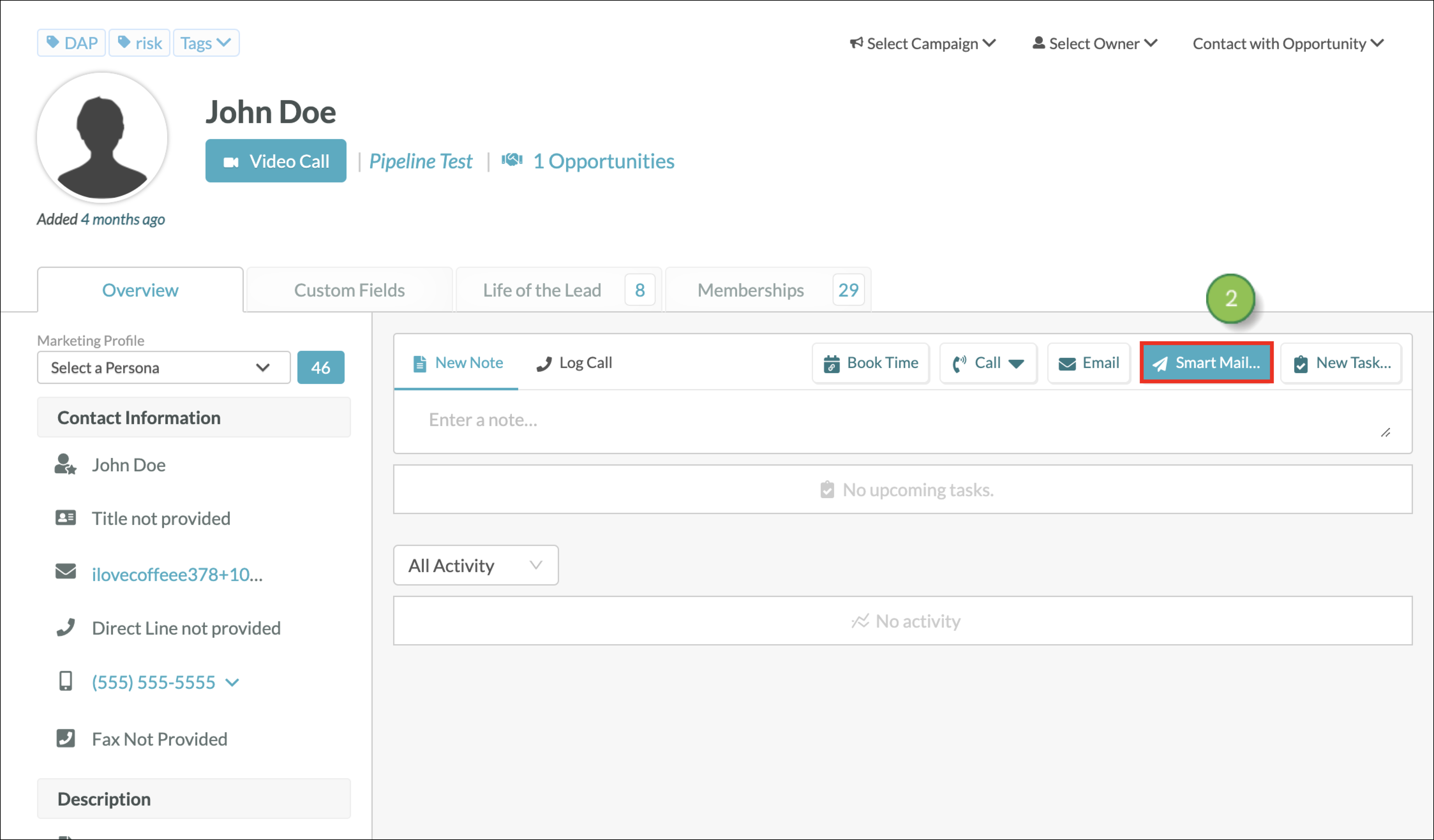1434x840 pixels.
Task: Switch to the Custom Fields tab
Action: click(349, 290)
